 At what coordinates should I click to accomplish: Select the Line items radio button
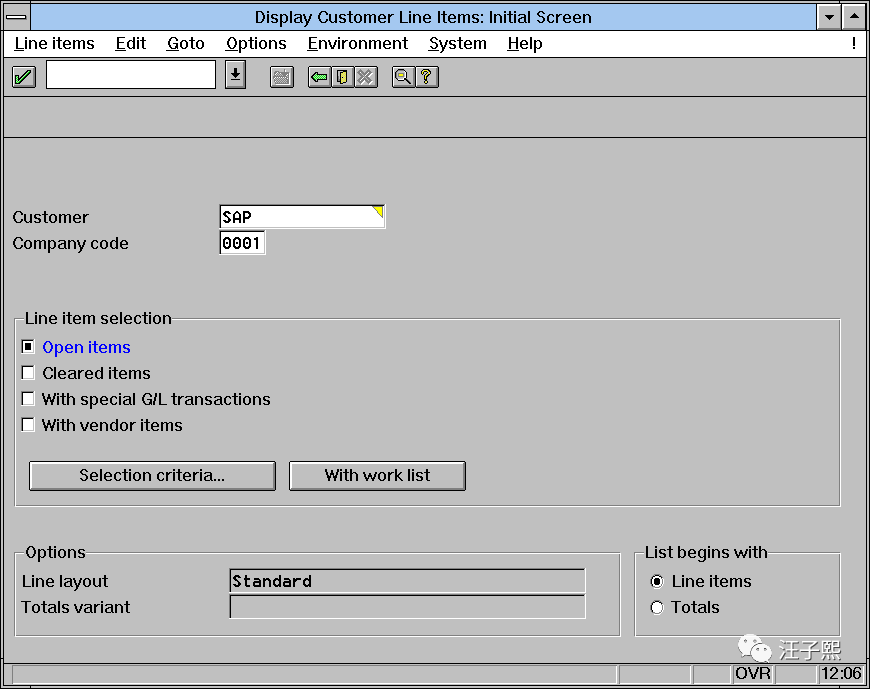(x=657, y=581)
